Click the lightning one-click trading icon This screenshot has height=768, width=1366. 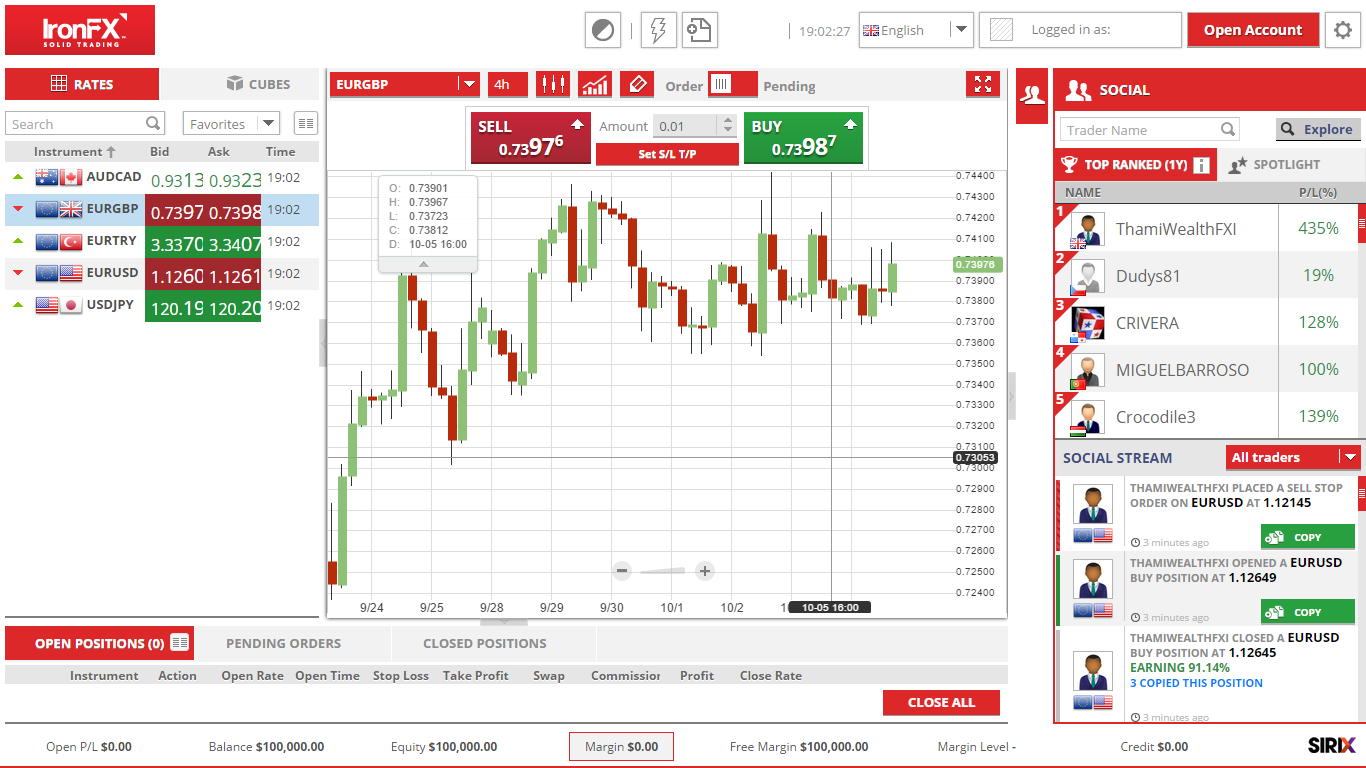point(658,30)
